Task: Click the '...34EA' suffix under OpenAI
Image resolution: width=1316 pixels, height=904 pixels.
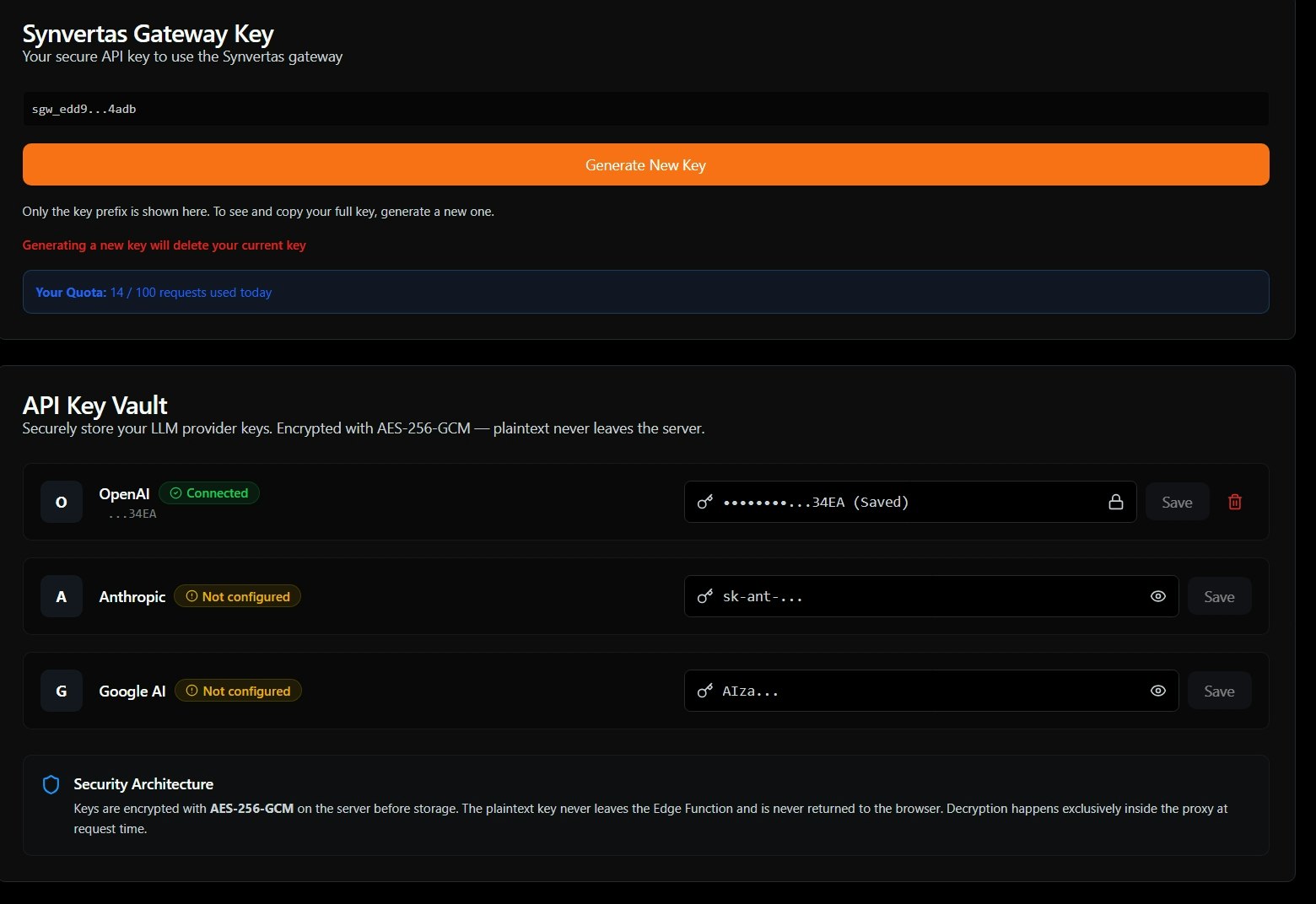Action: click(x=132, y=514)
